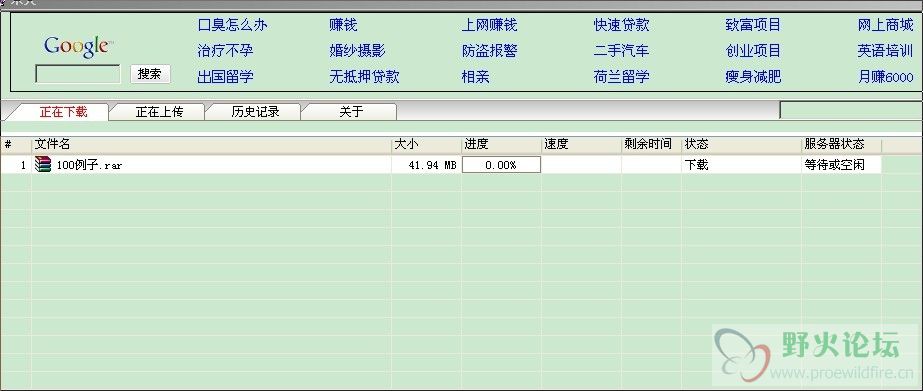Switch to the 正在下载 tab
923x391 pixels.
coord(62,112)
